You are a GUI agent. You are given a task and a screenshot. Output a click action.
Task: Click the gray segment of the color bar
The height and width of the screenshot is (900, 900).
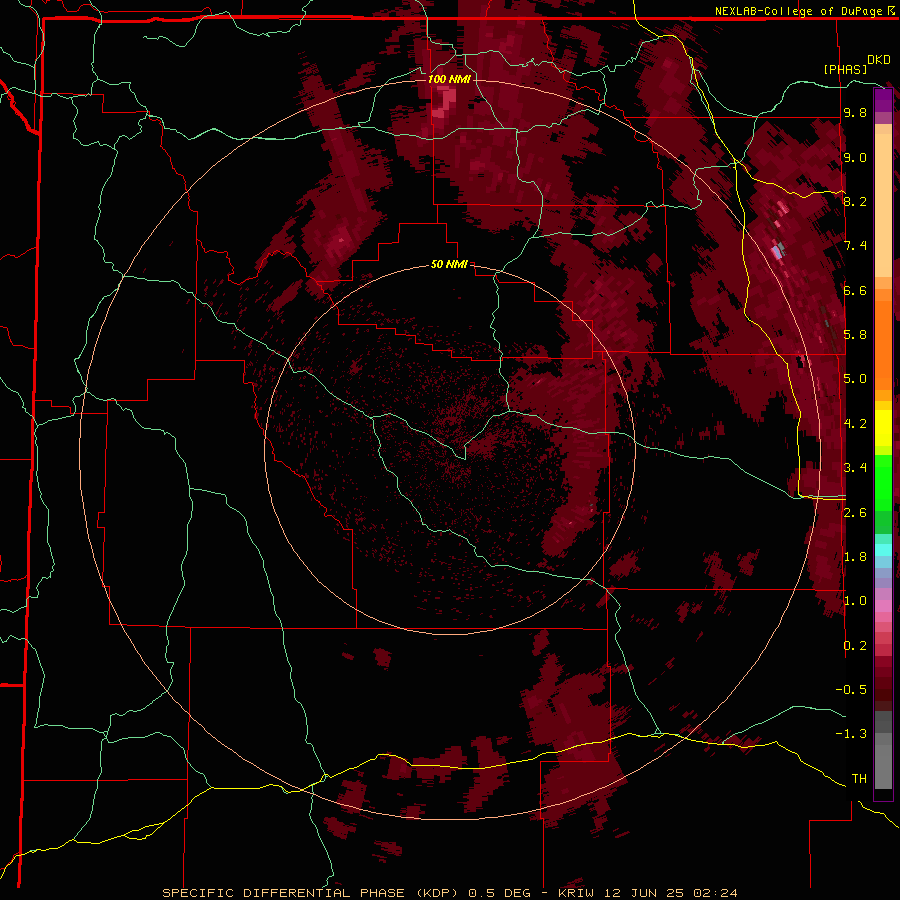[883, 749]
